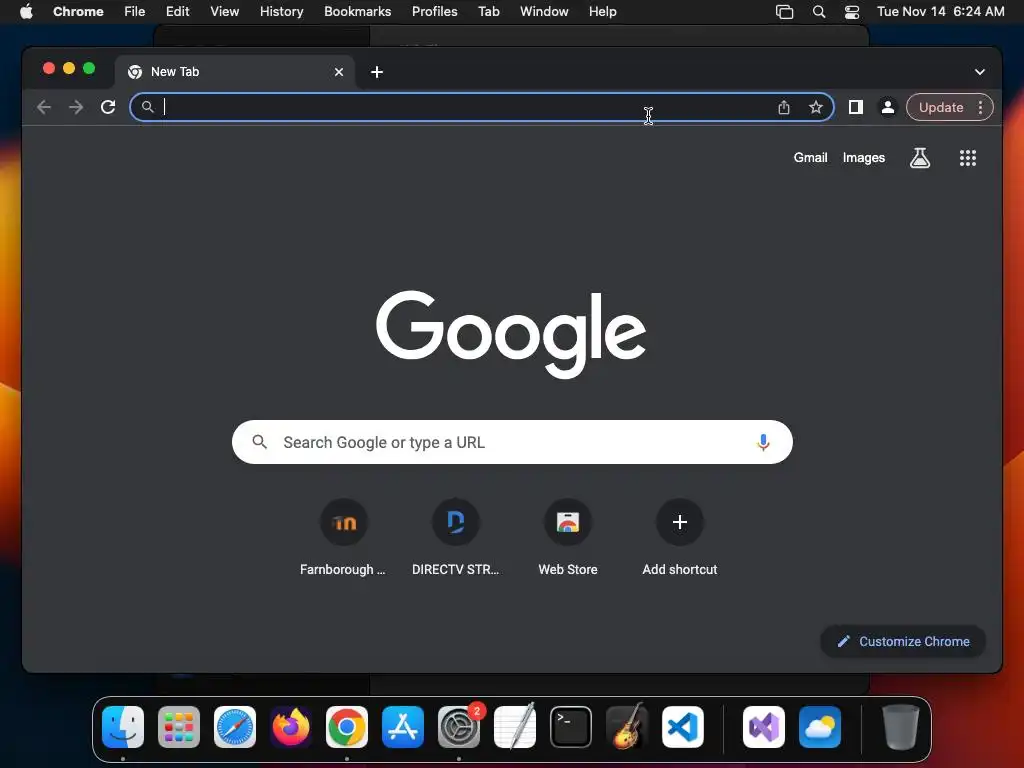This screenshot has height=768, width=1024.
Task: Open the Farnborough shortcut tile
Action: coord(343,538)
